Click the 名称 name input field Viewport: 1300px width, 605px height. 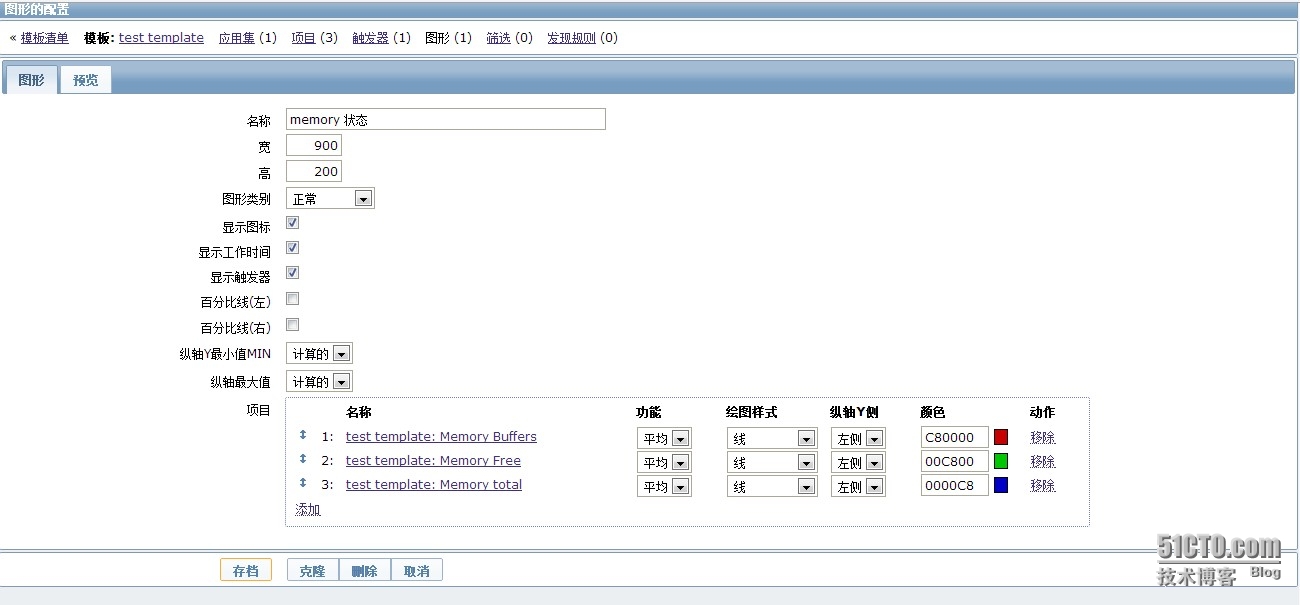[445, 119]
